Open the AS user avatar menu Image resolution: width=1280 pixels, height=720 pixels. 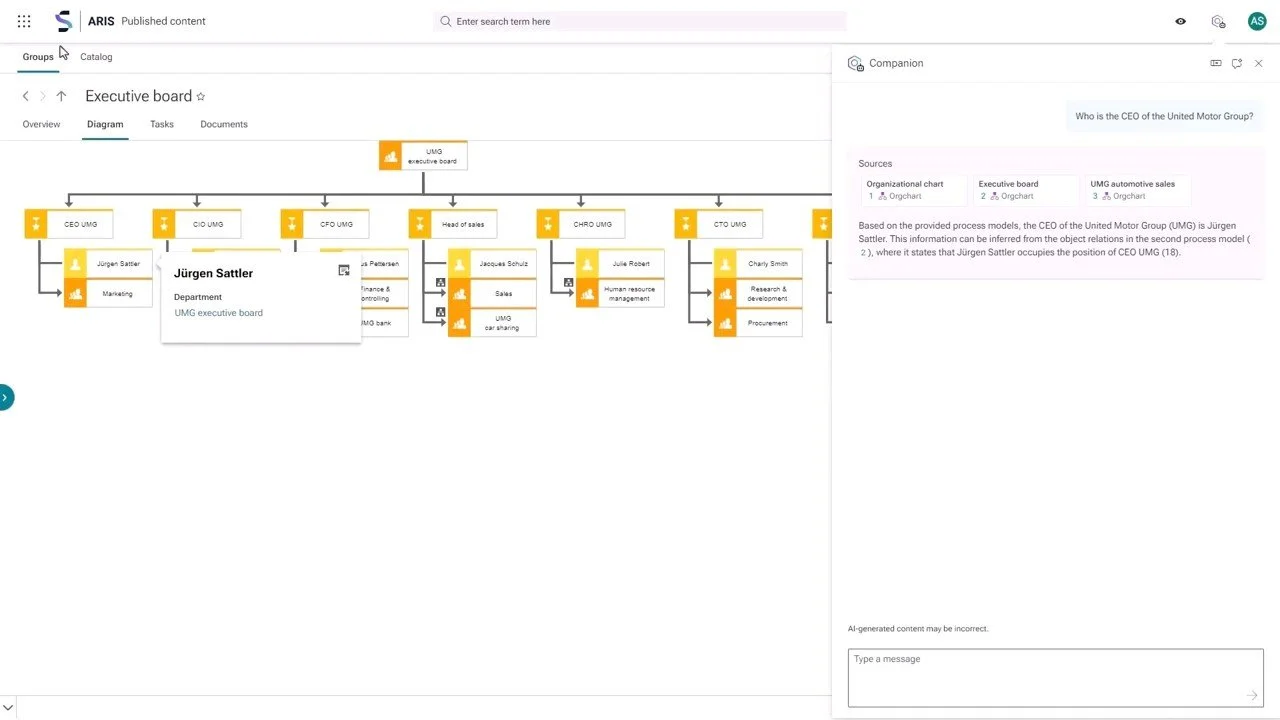pyautogui.click(x=1257, y=21)
